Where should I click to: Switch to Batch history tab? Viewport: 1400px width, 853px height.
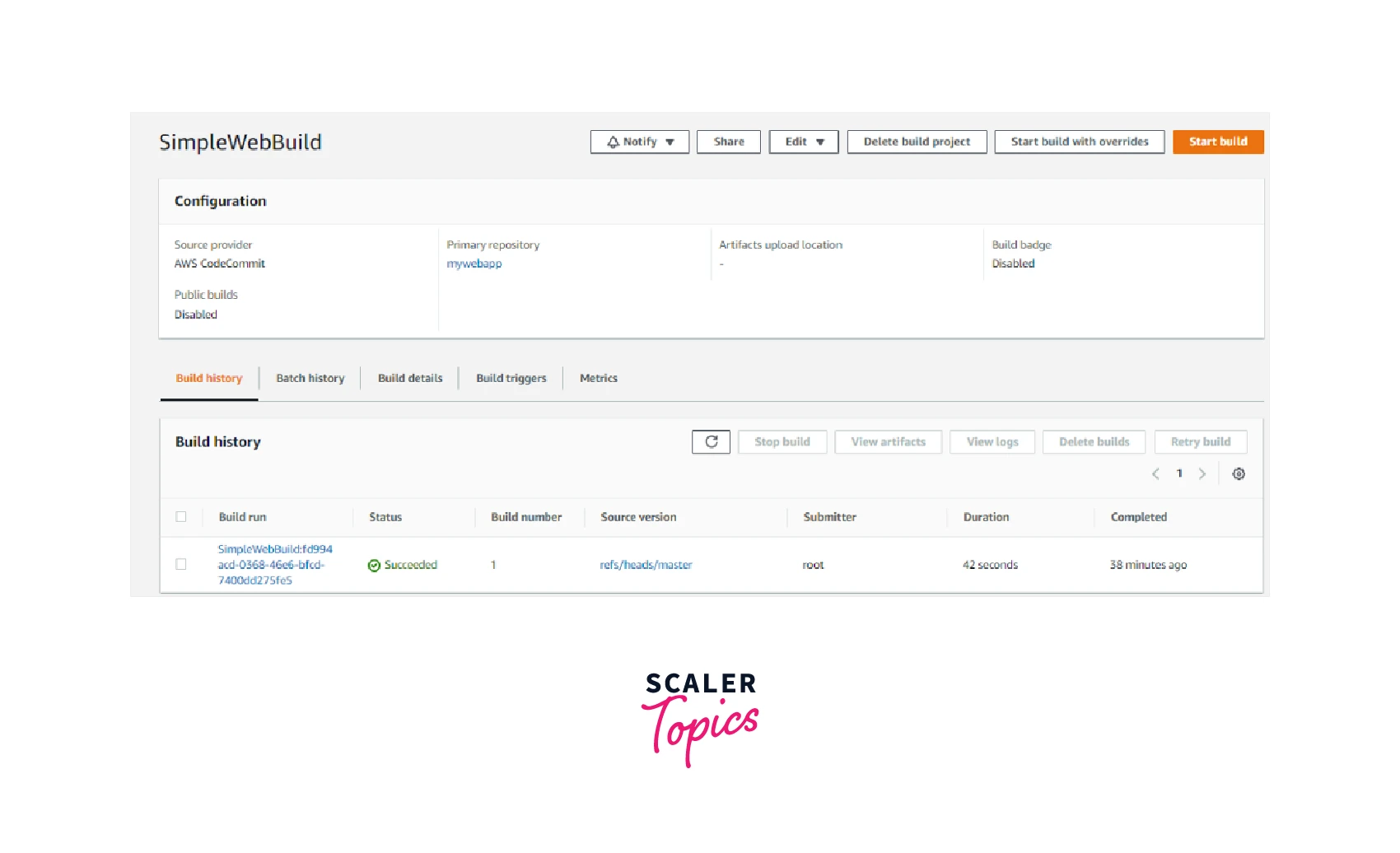[x=310, y=379]
